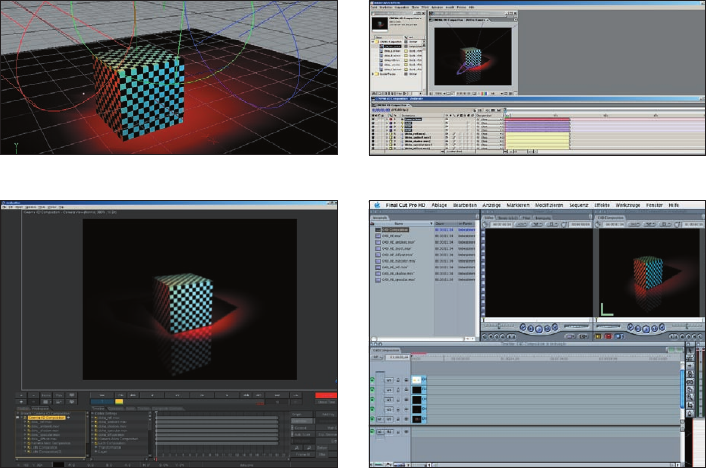The height and width of the screenshot is (468, 706).
Task: Open the Sequenz menu
Action: pos(579,205)
